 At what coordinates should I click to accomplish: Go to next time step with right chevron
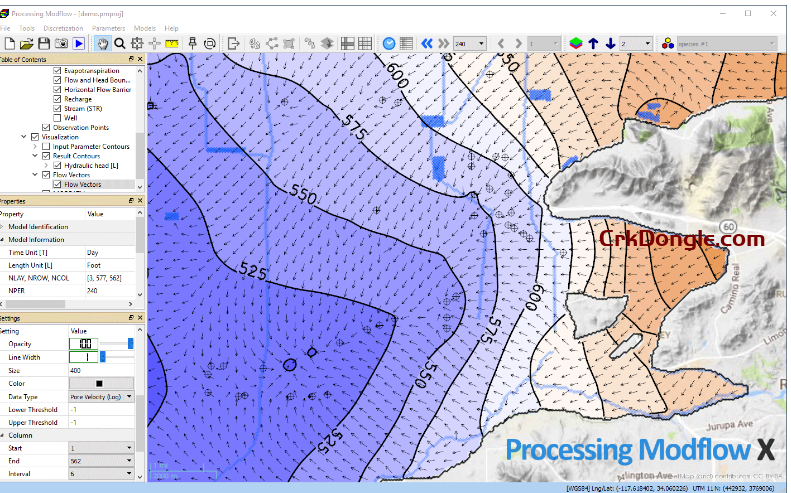pyautogui.click(x=518, y=44)
